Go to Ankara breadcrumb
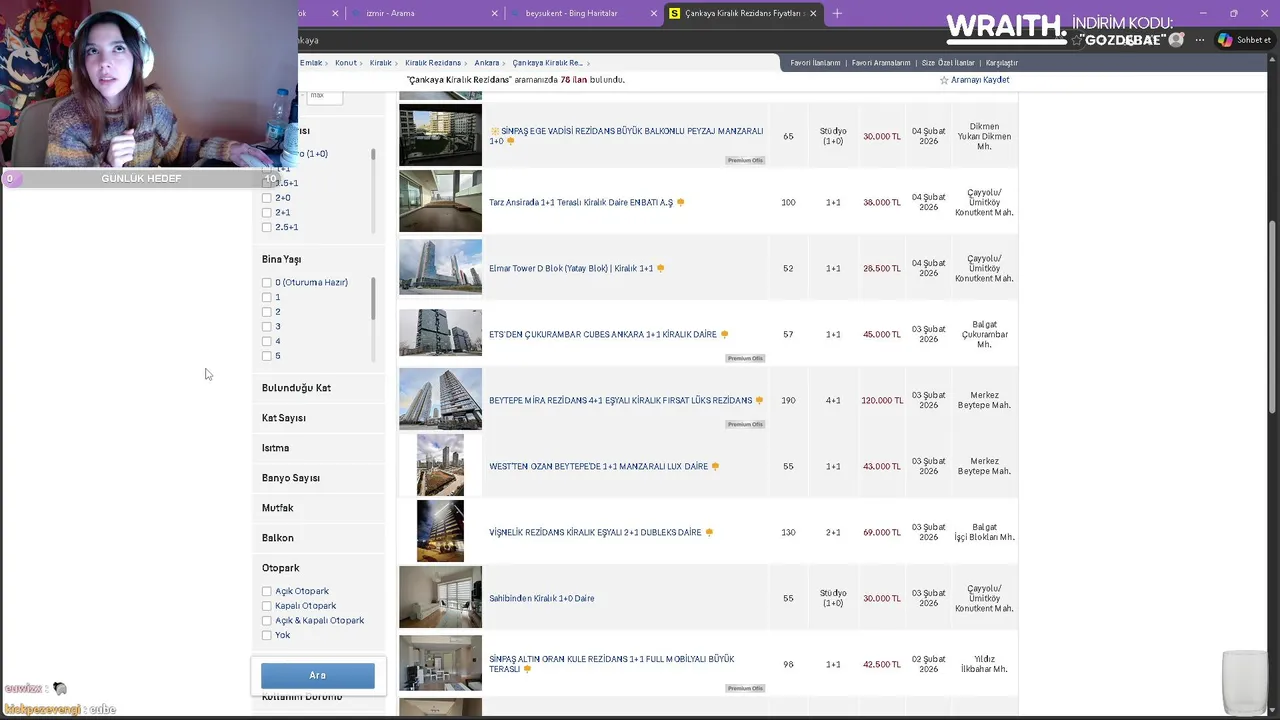The height and width of the screenshot is (720, 1280). tap(486, 63)
